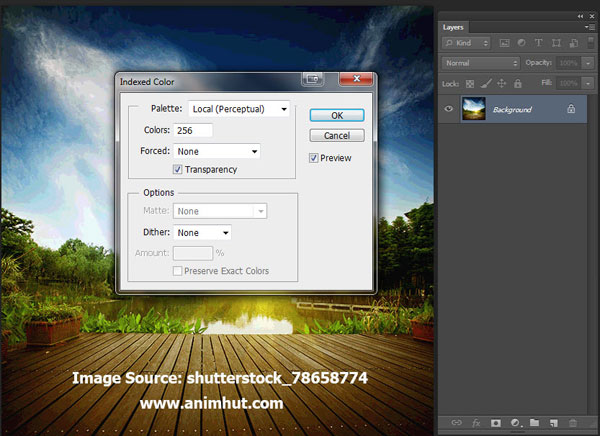The image size is (600, 436).
Task: Lock transparent pixels icon
Action: tap(470, 82)
